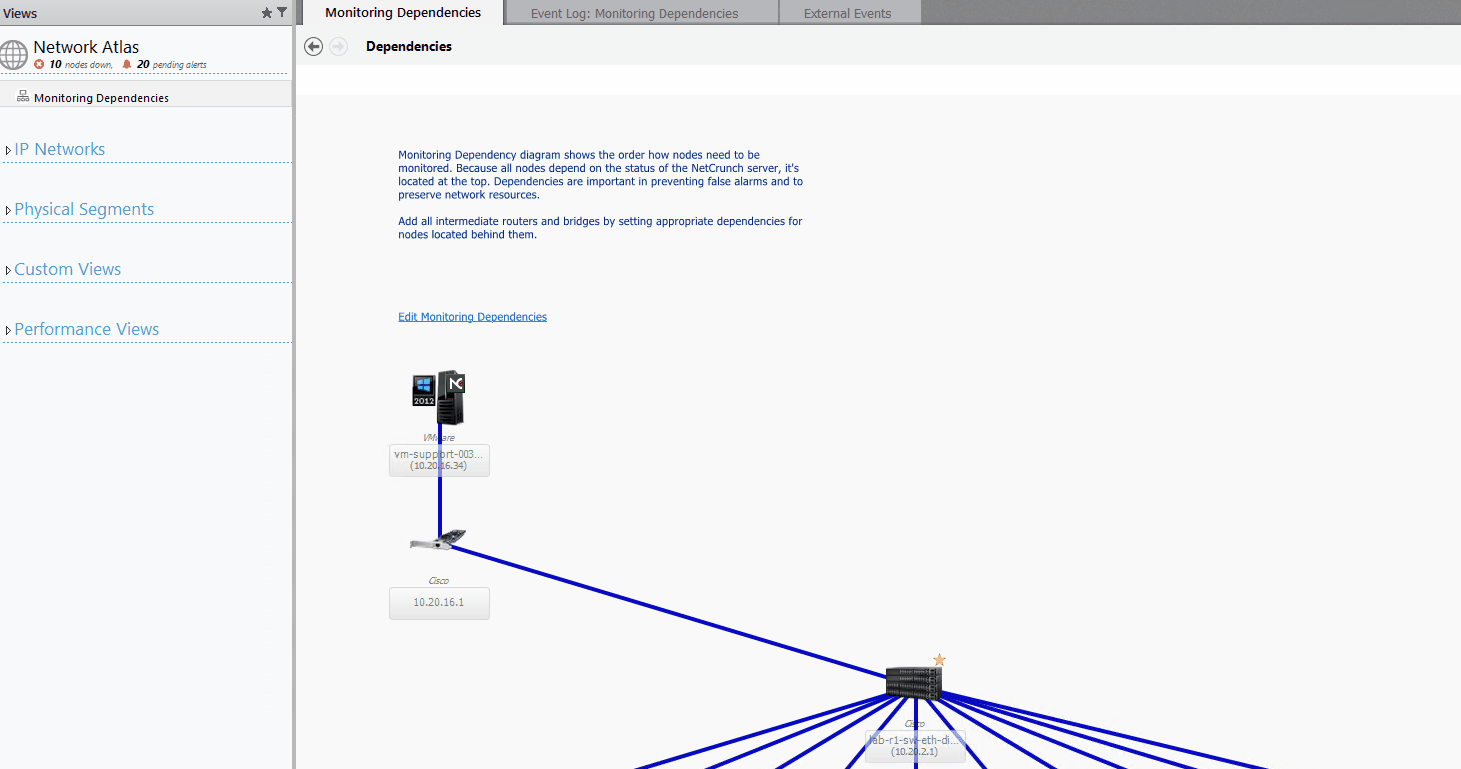Expand the Custom Views section
Screen dimensions: 1461x769
click(8, 271)
